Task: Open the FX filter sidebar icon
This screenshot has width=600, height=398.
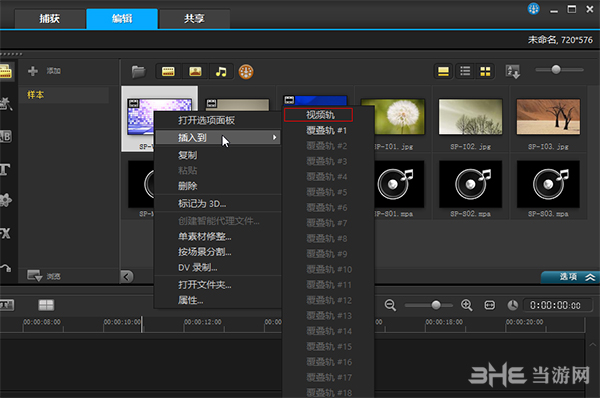Action: coord(5,233)
